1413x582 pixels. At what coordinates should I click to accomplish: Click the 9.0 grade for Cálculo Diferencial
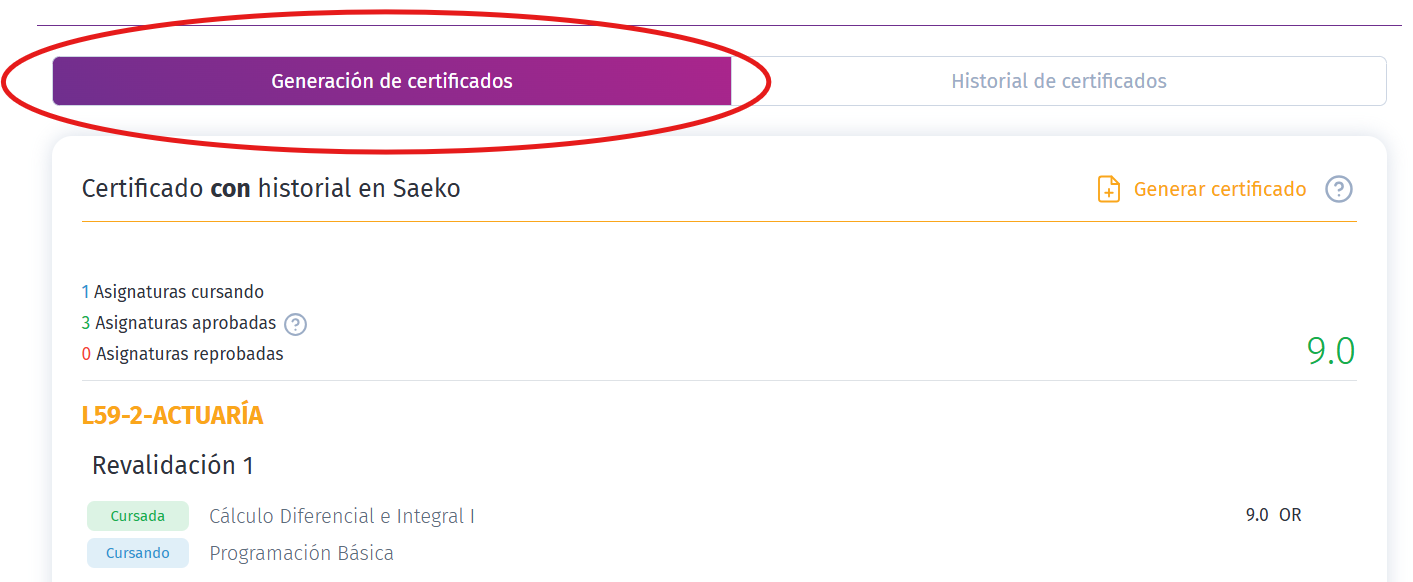coord(1257,515)
